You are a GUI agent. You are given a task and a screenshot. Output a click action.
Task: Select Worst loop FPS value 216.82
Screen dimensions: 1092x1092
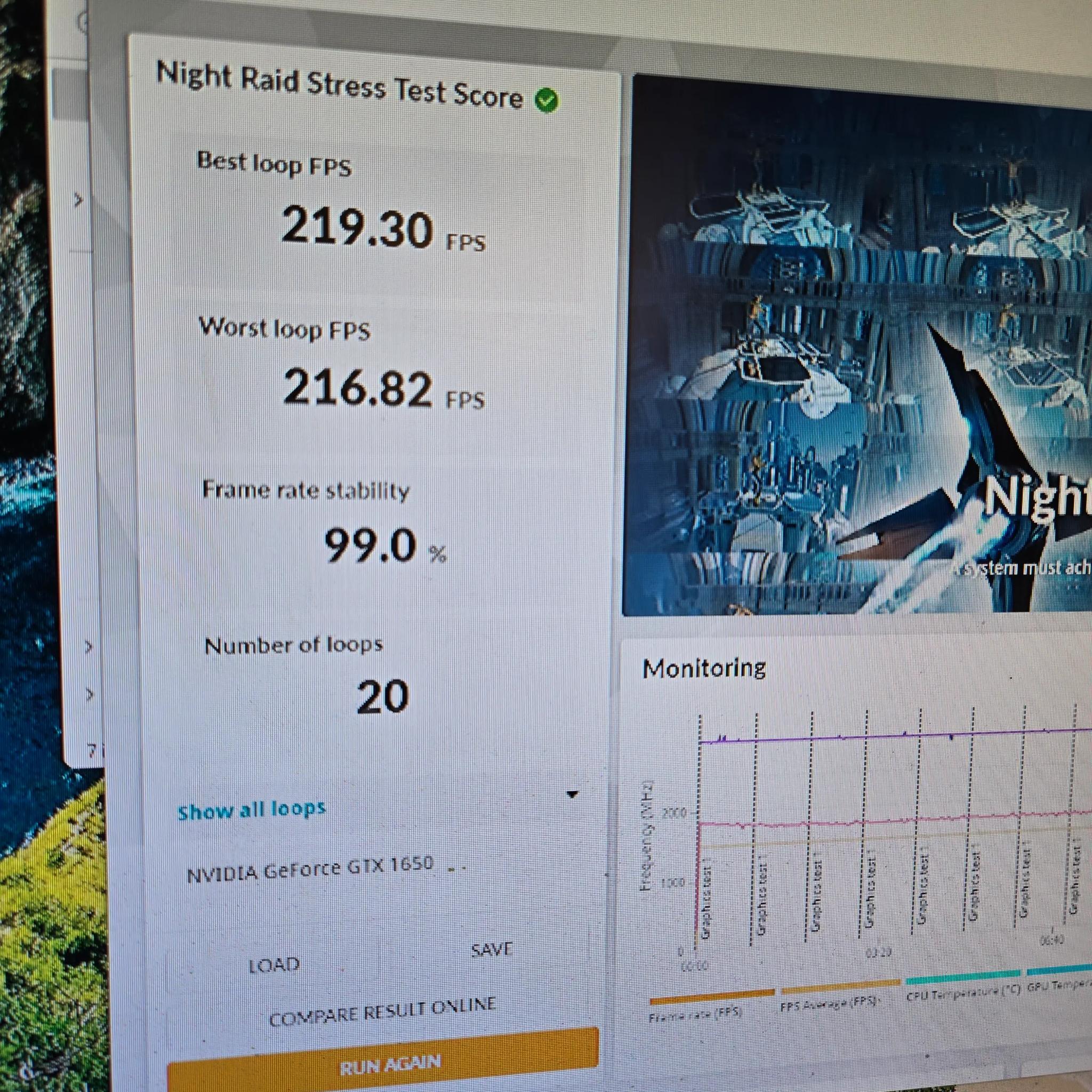358,387
